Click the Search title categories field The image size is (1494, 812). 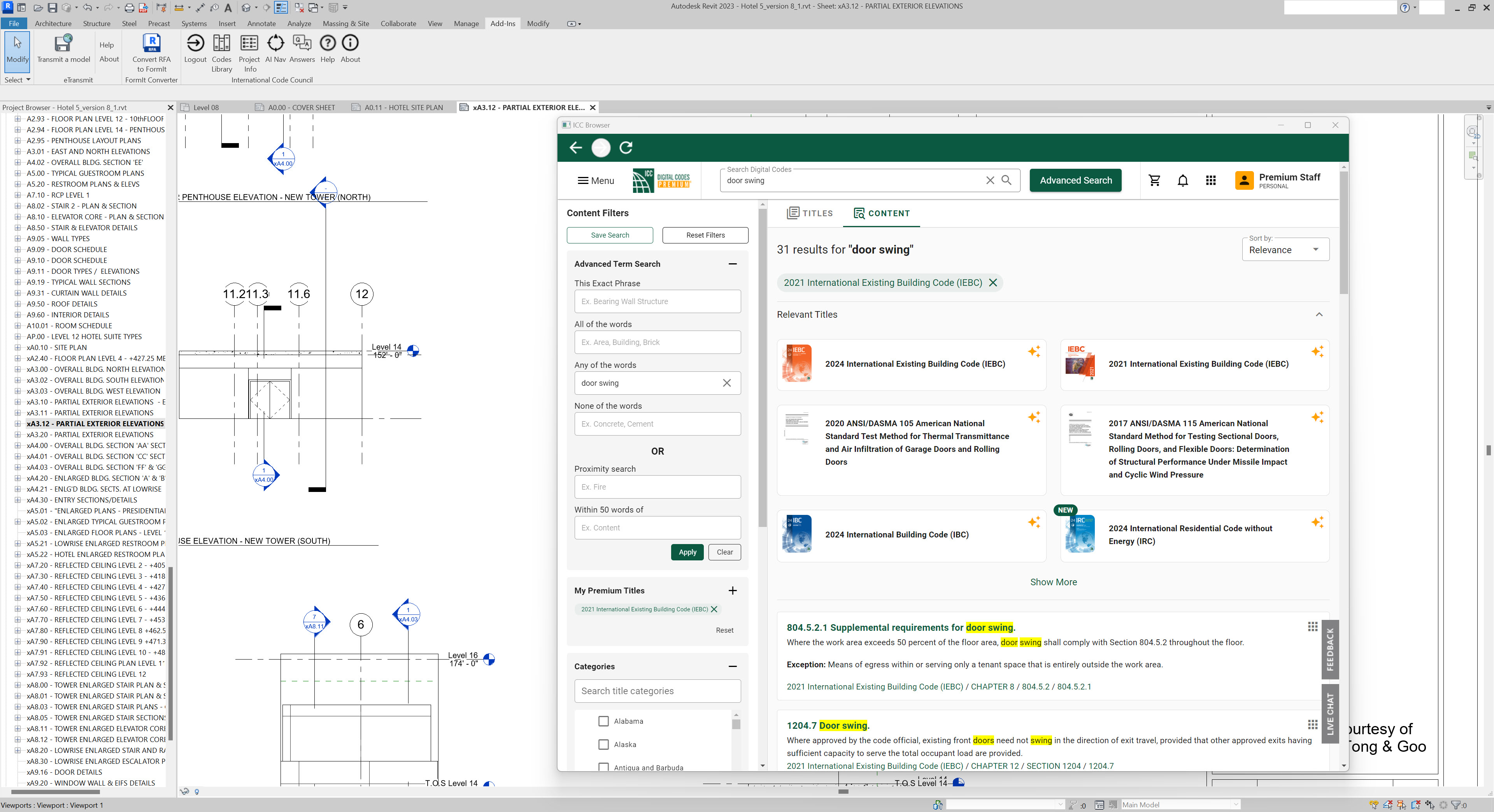[x=657, y=691]
